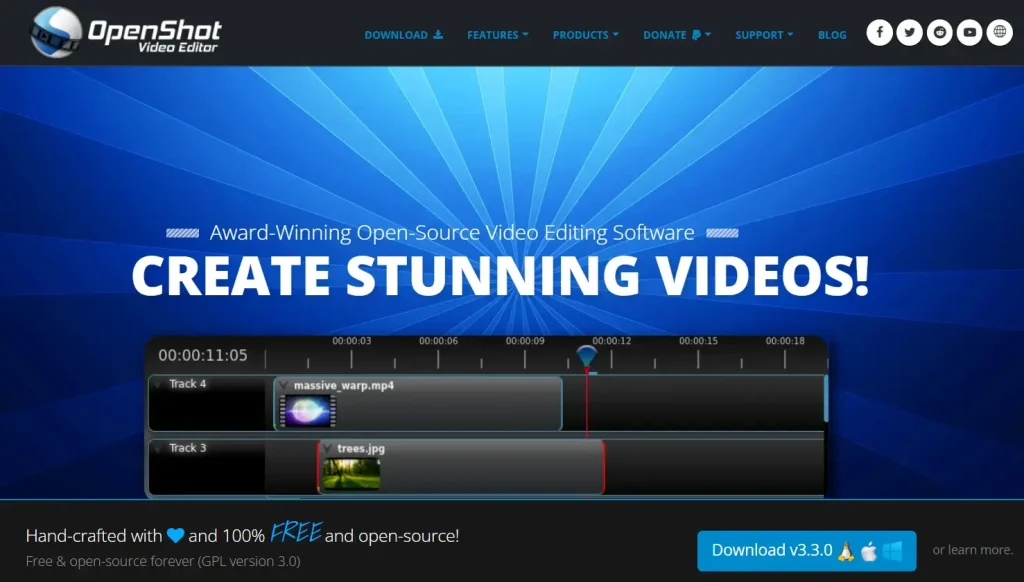
Task: Expand the Products dropdown menu
Action: [585, 35]
